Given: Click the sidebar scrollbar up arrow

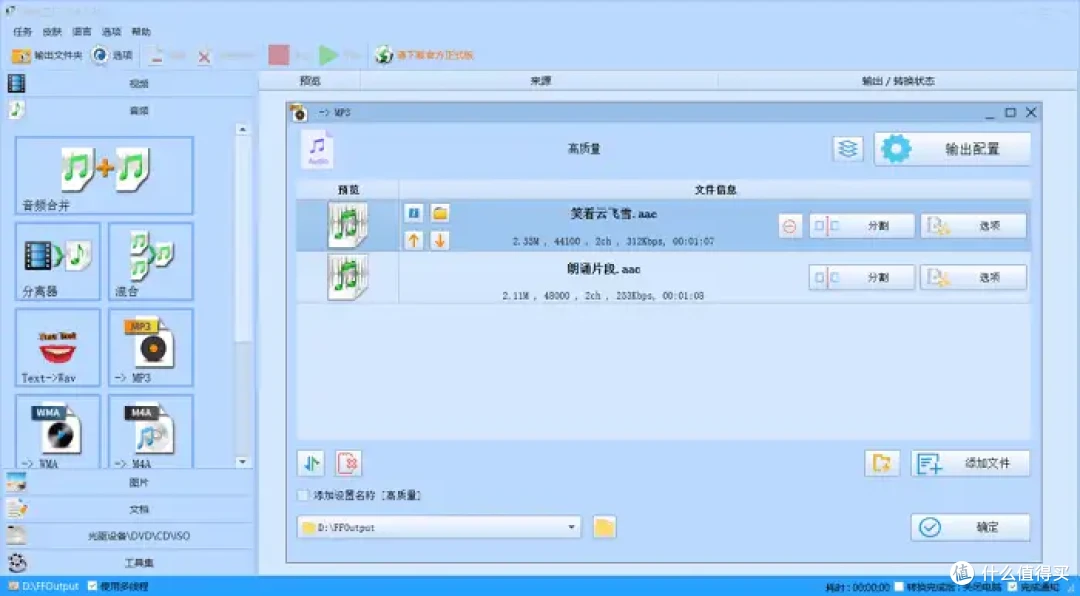Looking at the screenshot, I should coord(242,129).
